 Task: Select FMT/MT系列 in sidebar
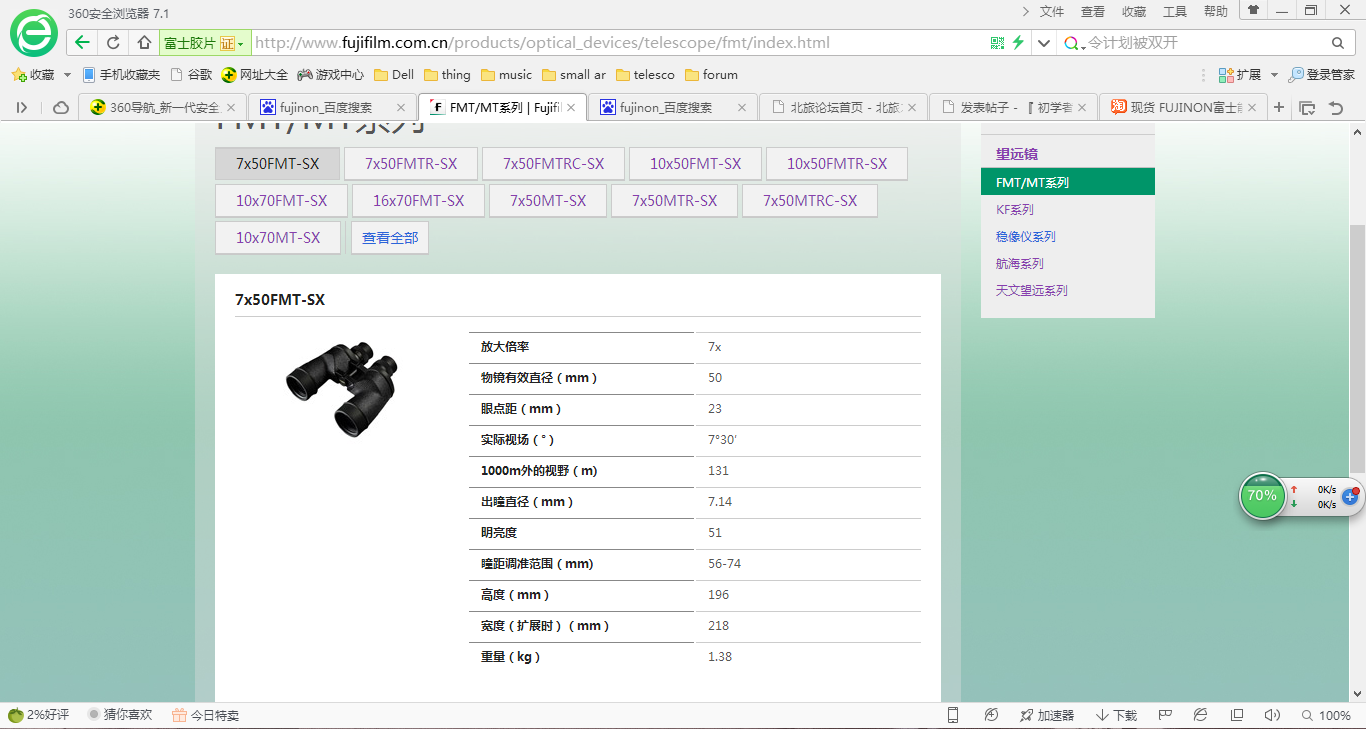point(1068,182)
